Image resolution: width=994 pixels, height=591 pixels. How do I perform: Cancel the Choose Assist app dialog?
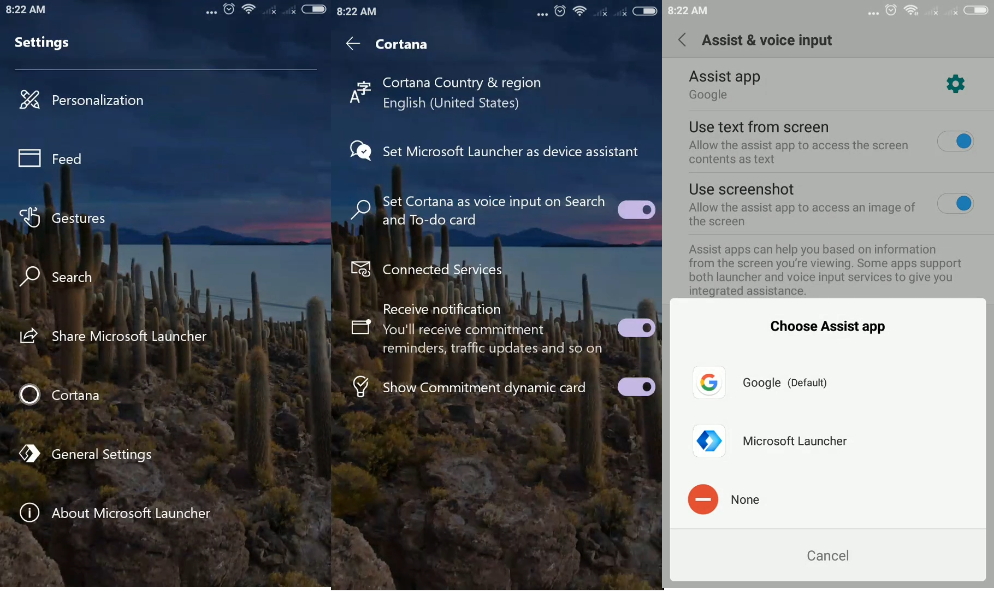tap(828, 555)
